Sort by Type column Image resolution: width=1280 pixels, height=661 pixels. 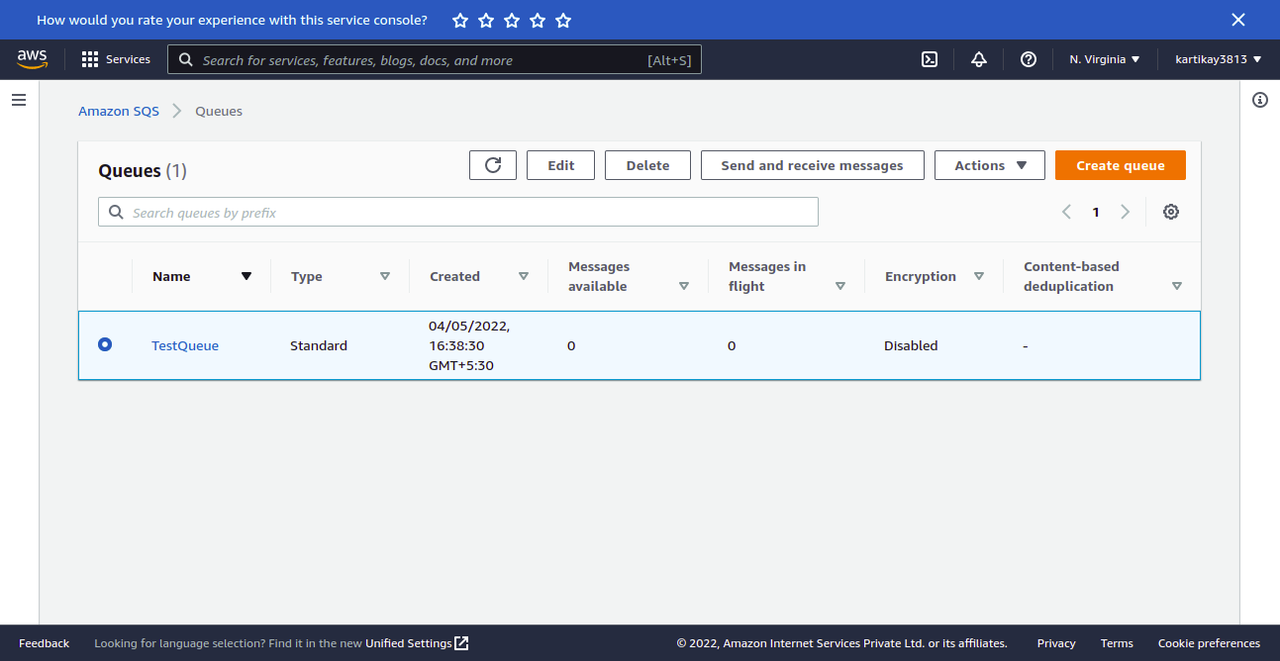coord(385,277)
